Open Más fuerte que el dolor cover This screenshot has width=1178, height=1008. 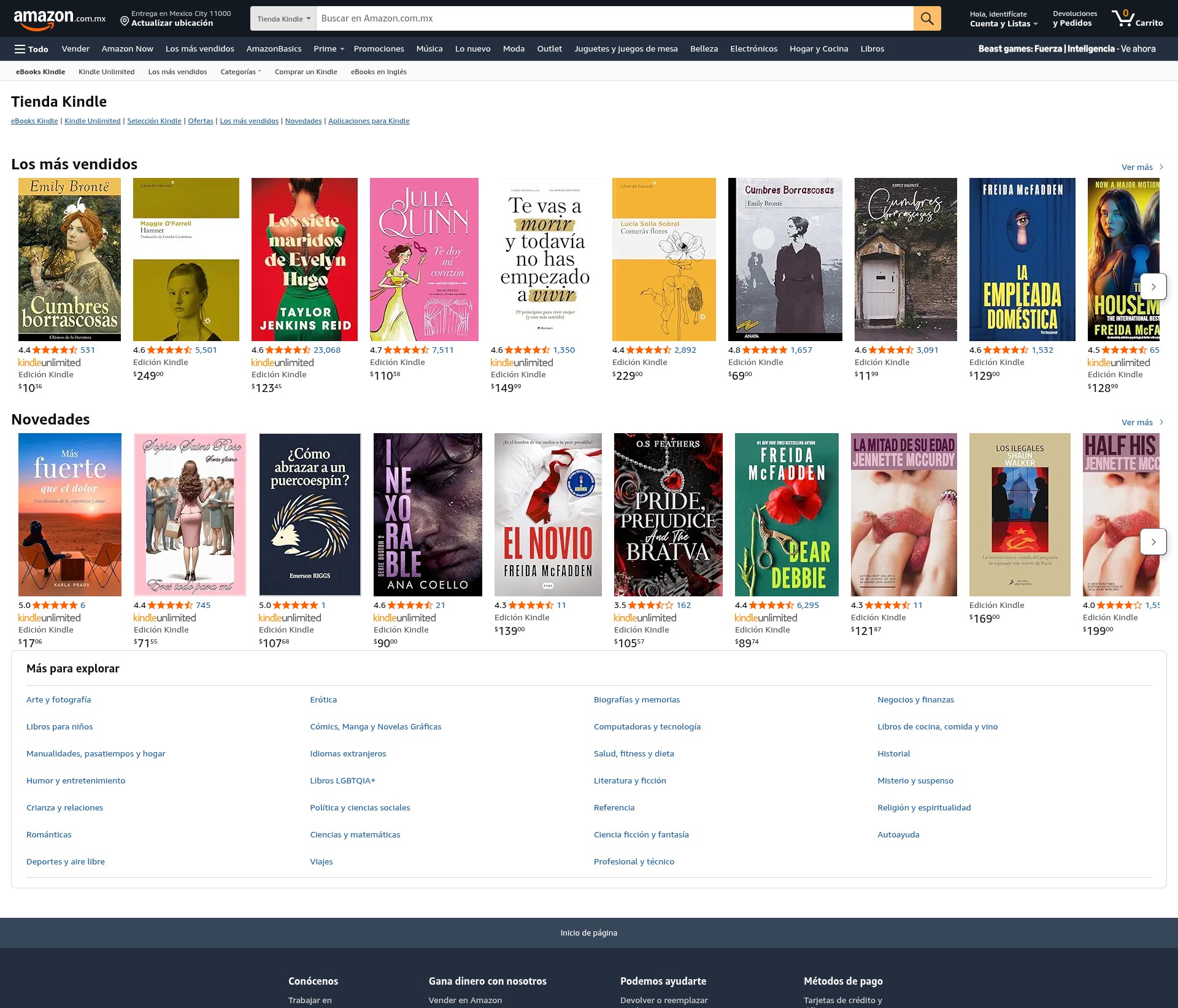click(x=70, y=515)
